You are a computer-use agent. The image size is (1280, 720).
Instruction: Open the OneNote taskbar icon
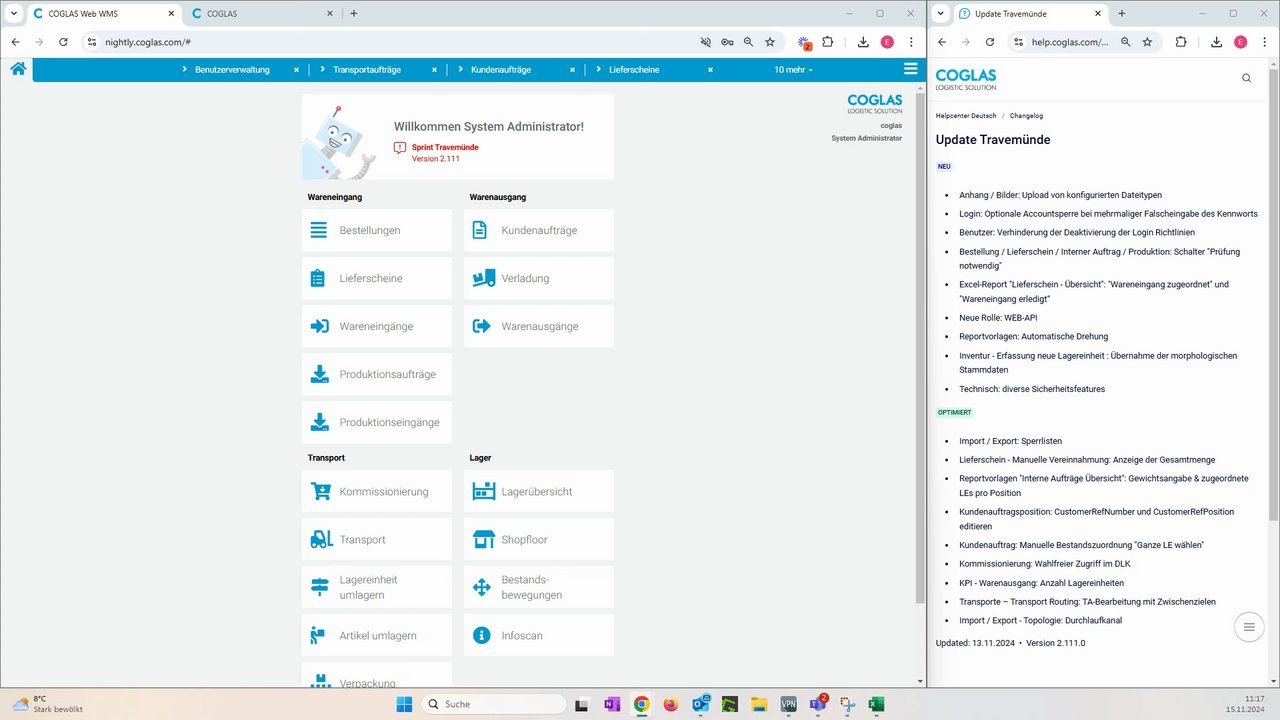(612, 704)
